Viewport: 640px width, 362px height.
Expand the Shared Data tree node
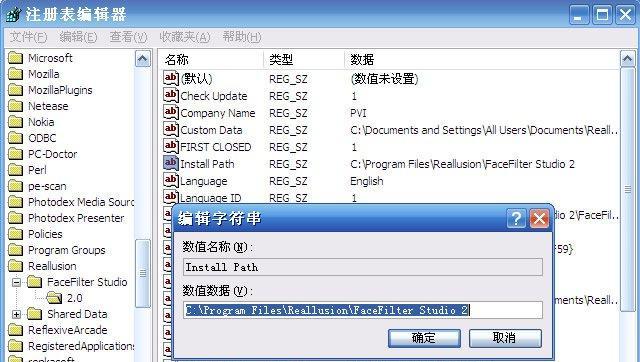[x=16, y=314]
